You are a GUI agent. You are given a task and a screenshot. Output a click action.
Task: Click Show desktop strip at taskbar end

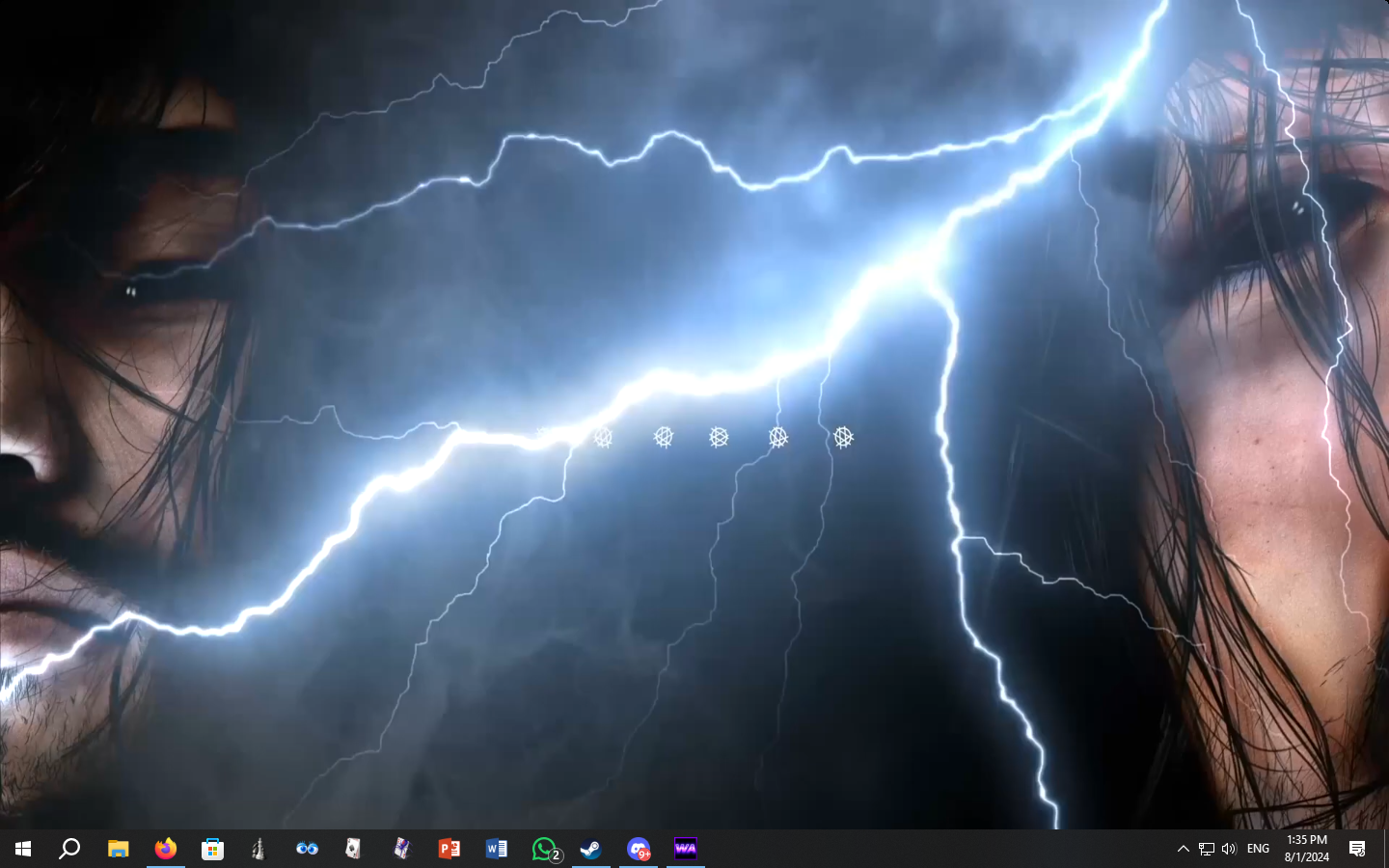tap(1385, 849)
